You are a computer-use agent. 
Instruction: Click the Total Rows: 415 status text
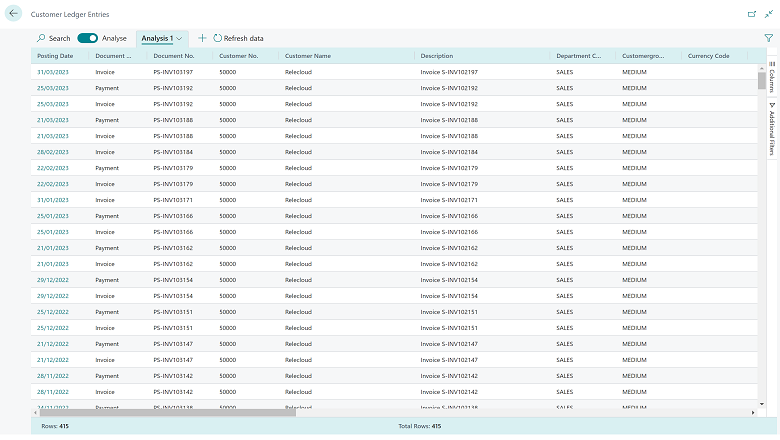pos(419,426)
